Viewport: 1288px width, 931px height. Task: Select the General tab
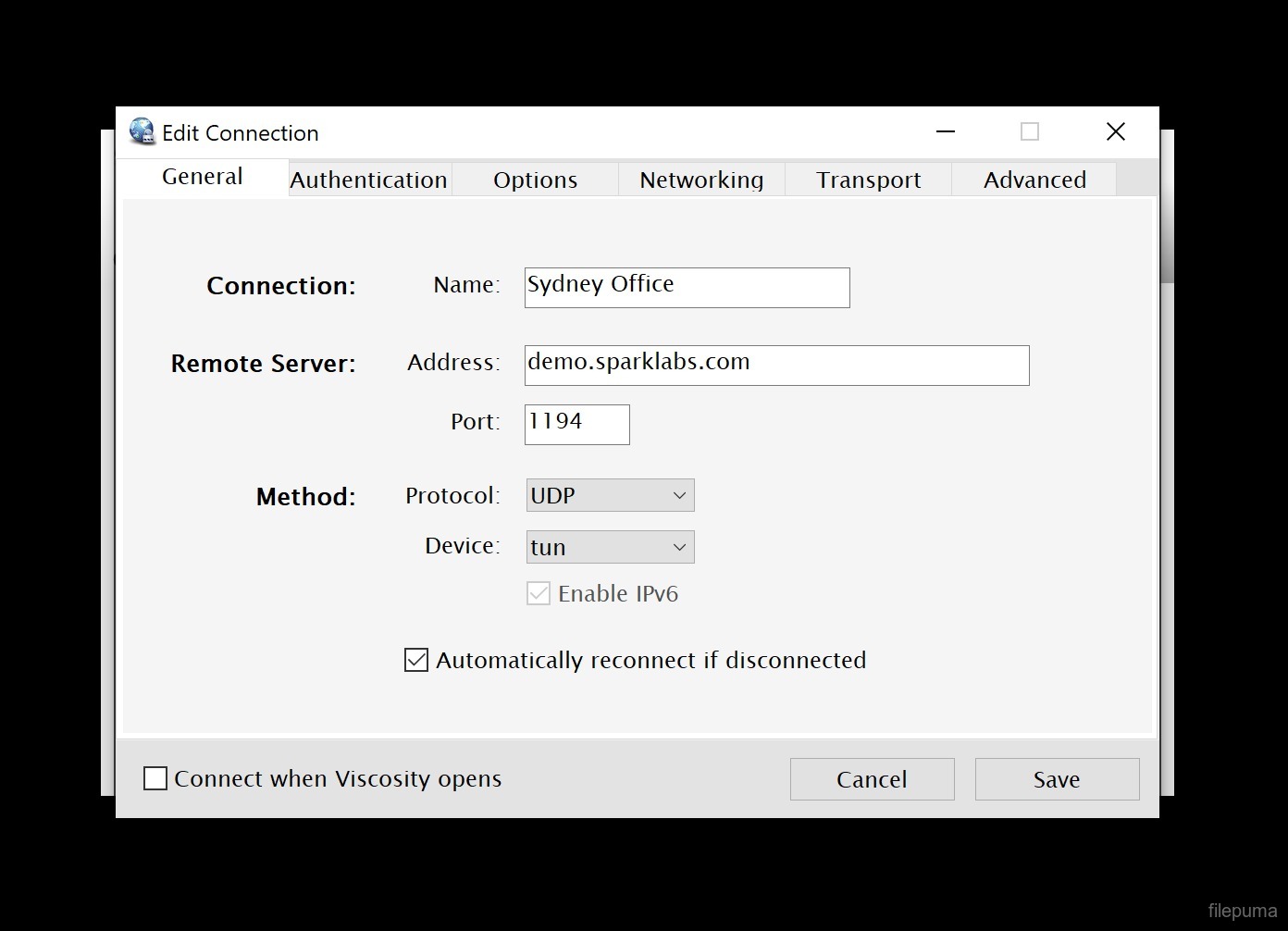pos(203,177)
